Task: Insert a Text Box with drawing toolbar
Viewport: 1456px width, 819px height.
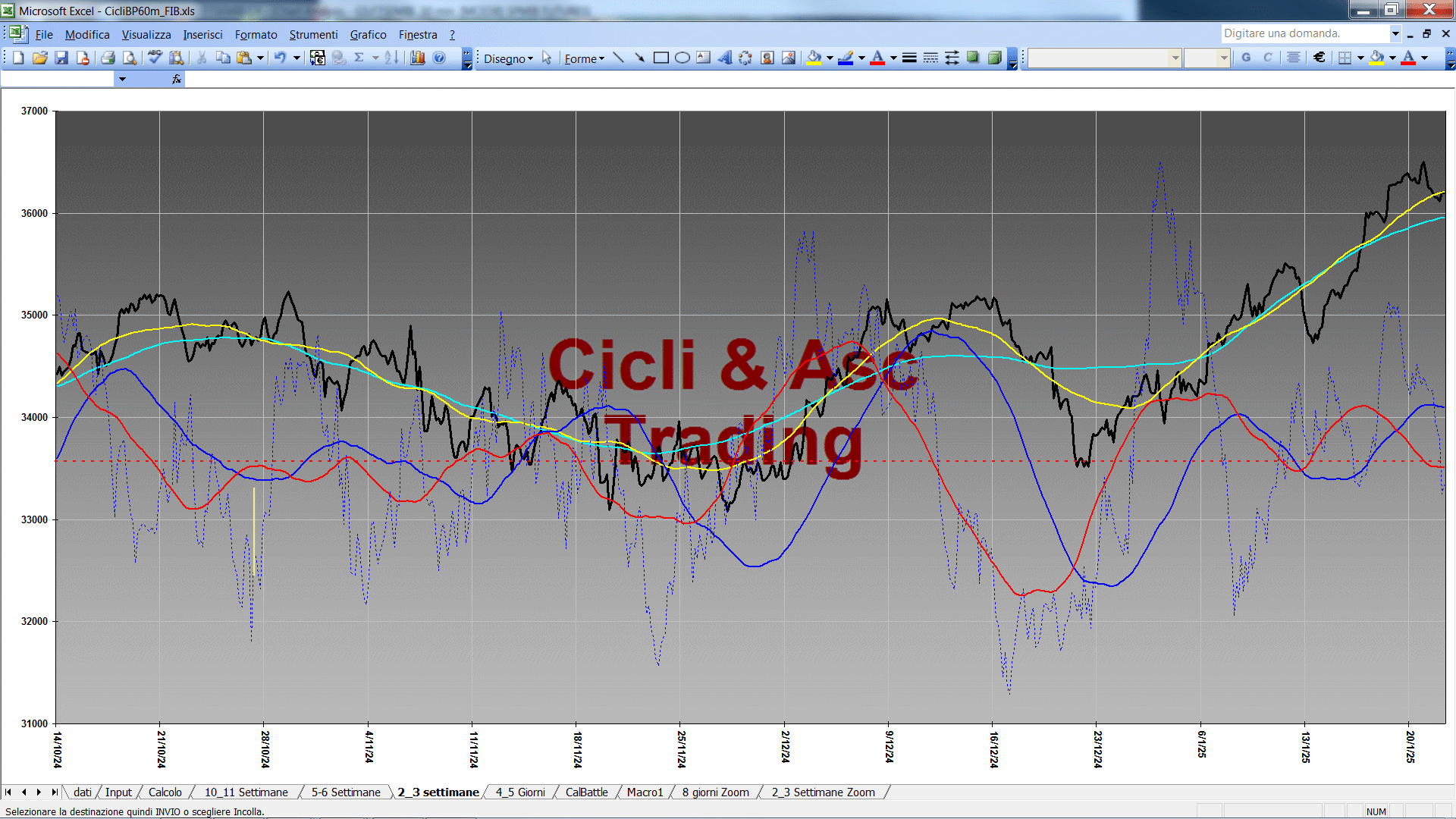Action: pyautogui.click(x=704, y=58)
